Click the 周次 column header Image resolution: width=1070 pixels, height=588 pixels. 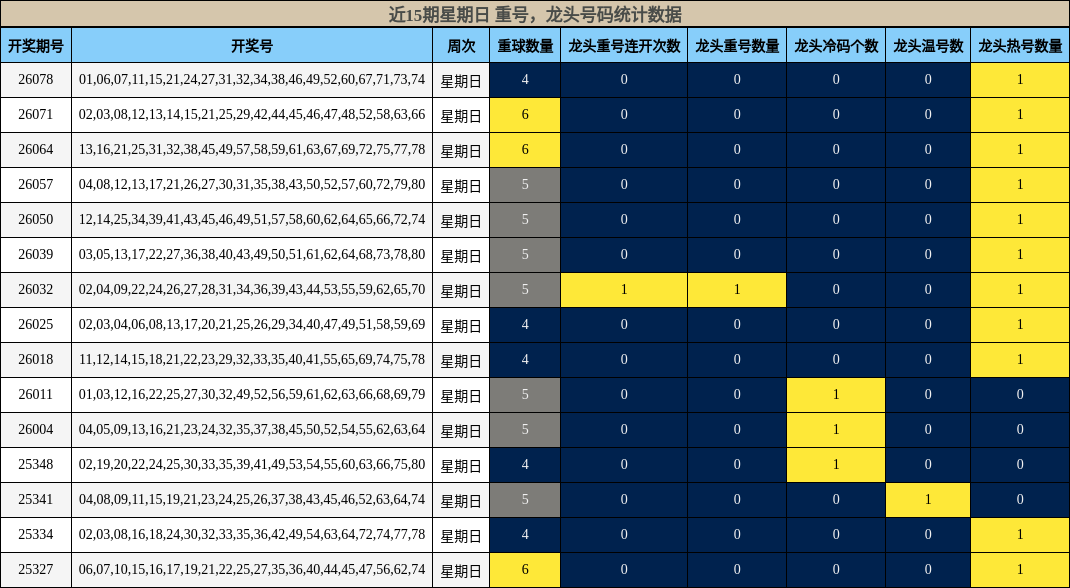460,43
